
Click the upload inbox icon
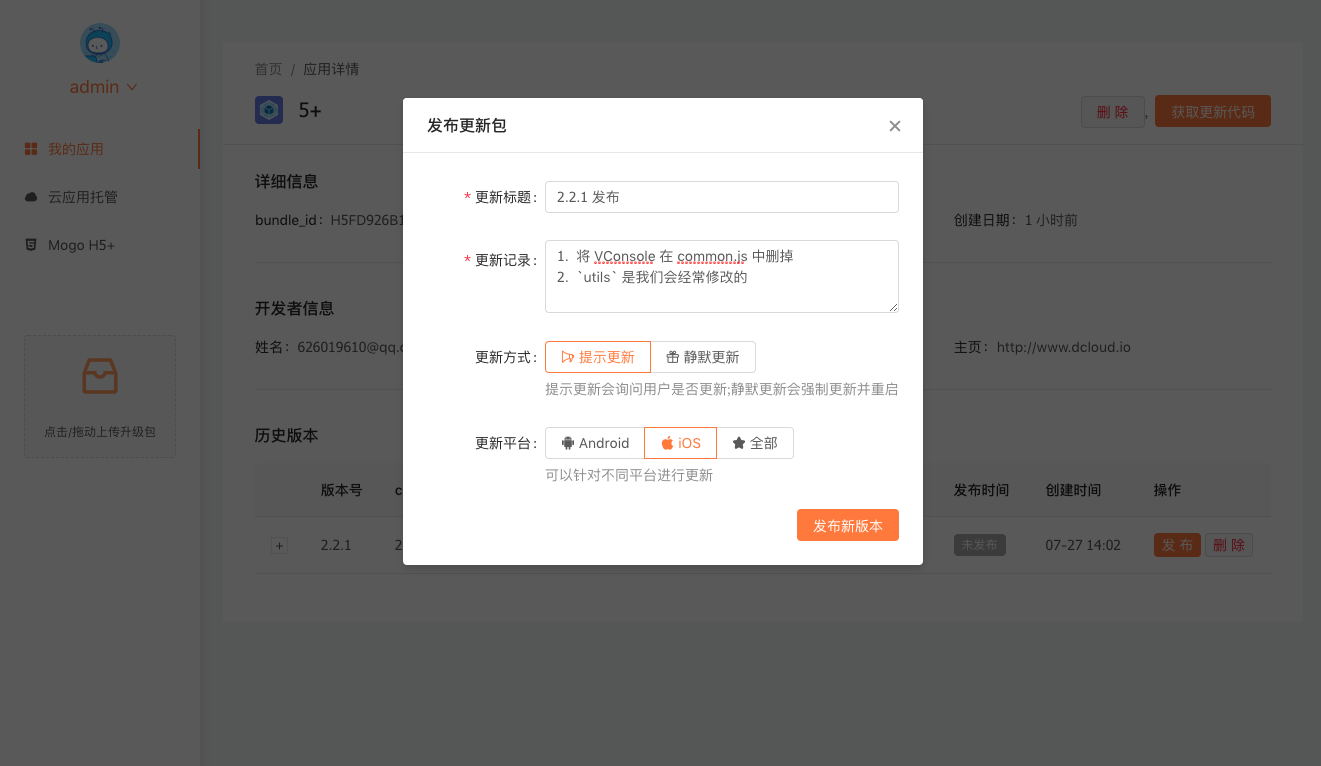pyautogui.click(x=100, y=377)
